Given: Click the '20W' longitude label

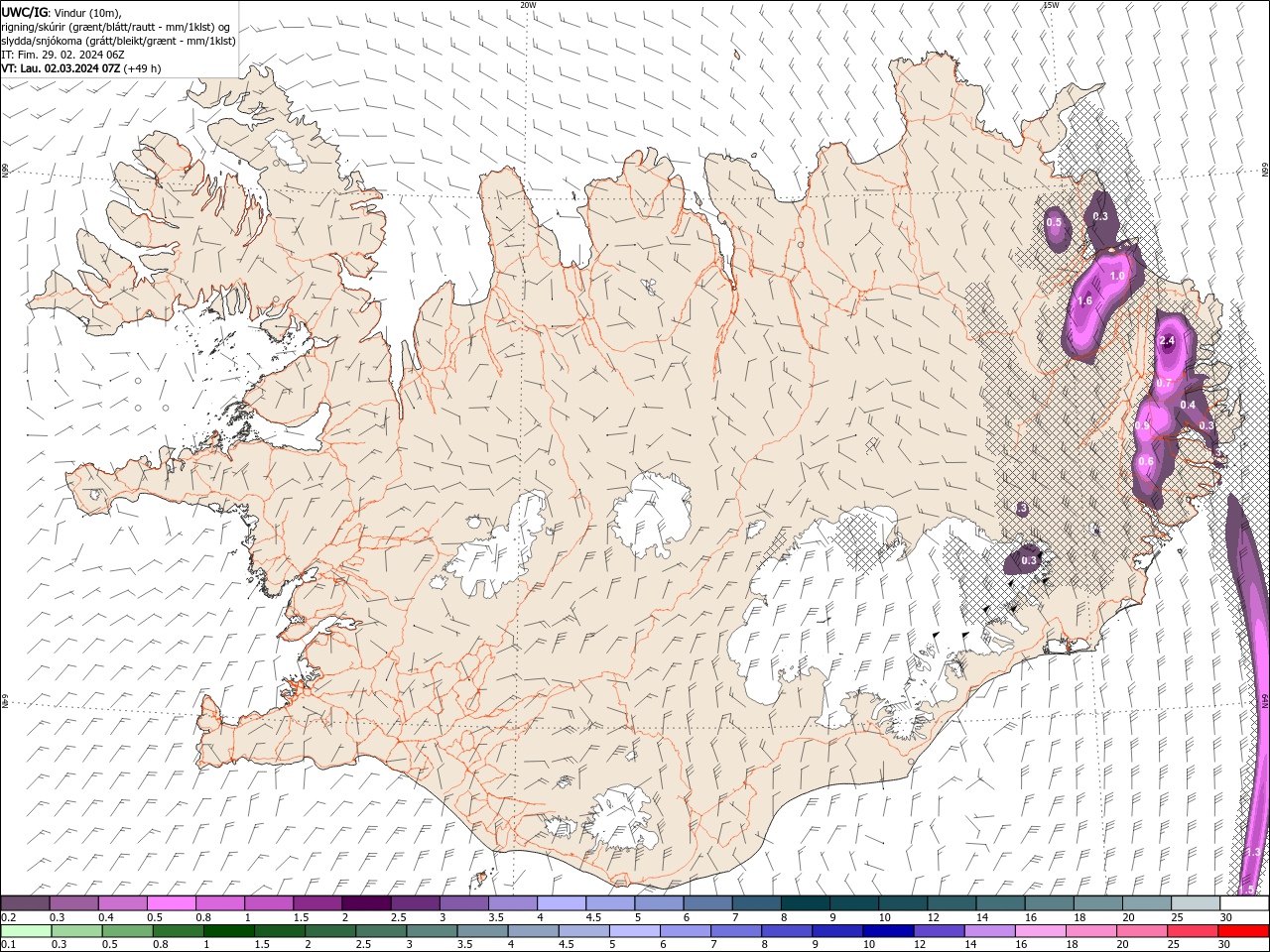Looking at the screenshot, I should click(x=529, y=5).
